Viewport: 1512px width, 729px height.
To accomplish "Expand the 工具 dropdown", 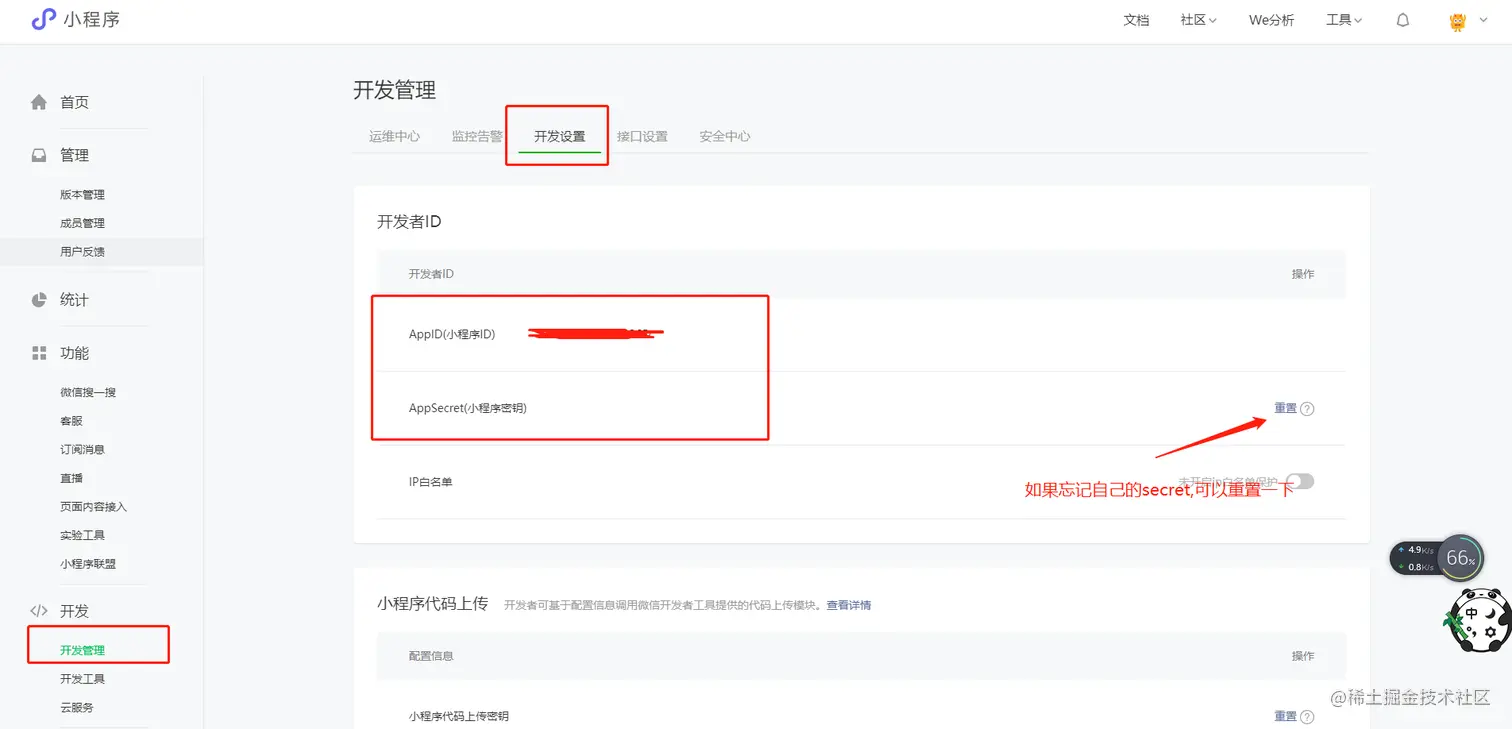I will click(x=1344, y=20).
